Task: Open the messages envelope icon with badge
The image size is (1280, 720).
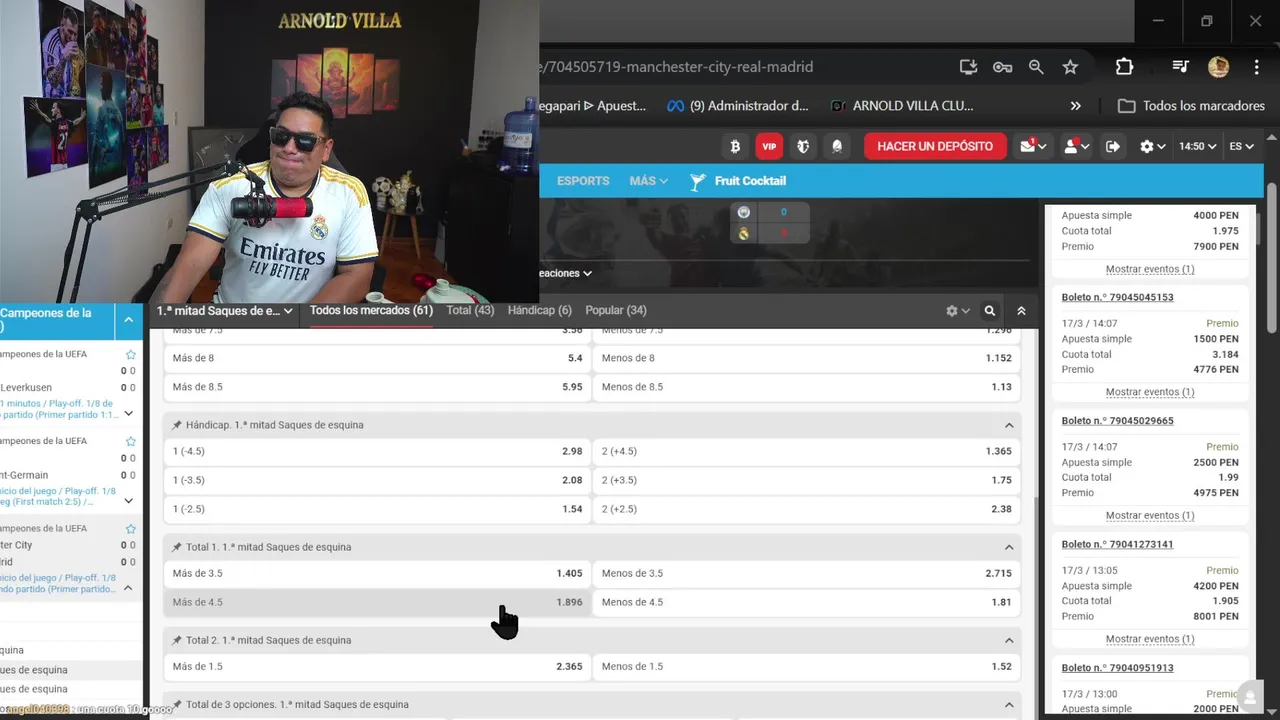Action: (x=1033, y=146)
